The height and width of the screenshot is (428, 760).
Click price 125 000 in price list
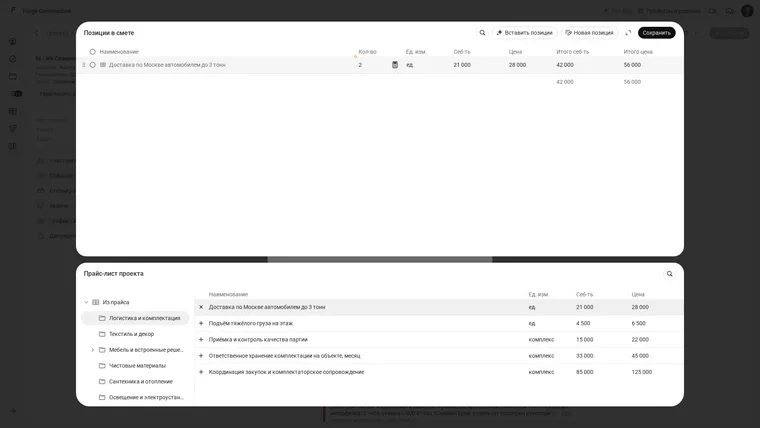pyautogui.click(x=642, y=372)
